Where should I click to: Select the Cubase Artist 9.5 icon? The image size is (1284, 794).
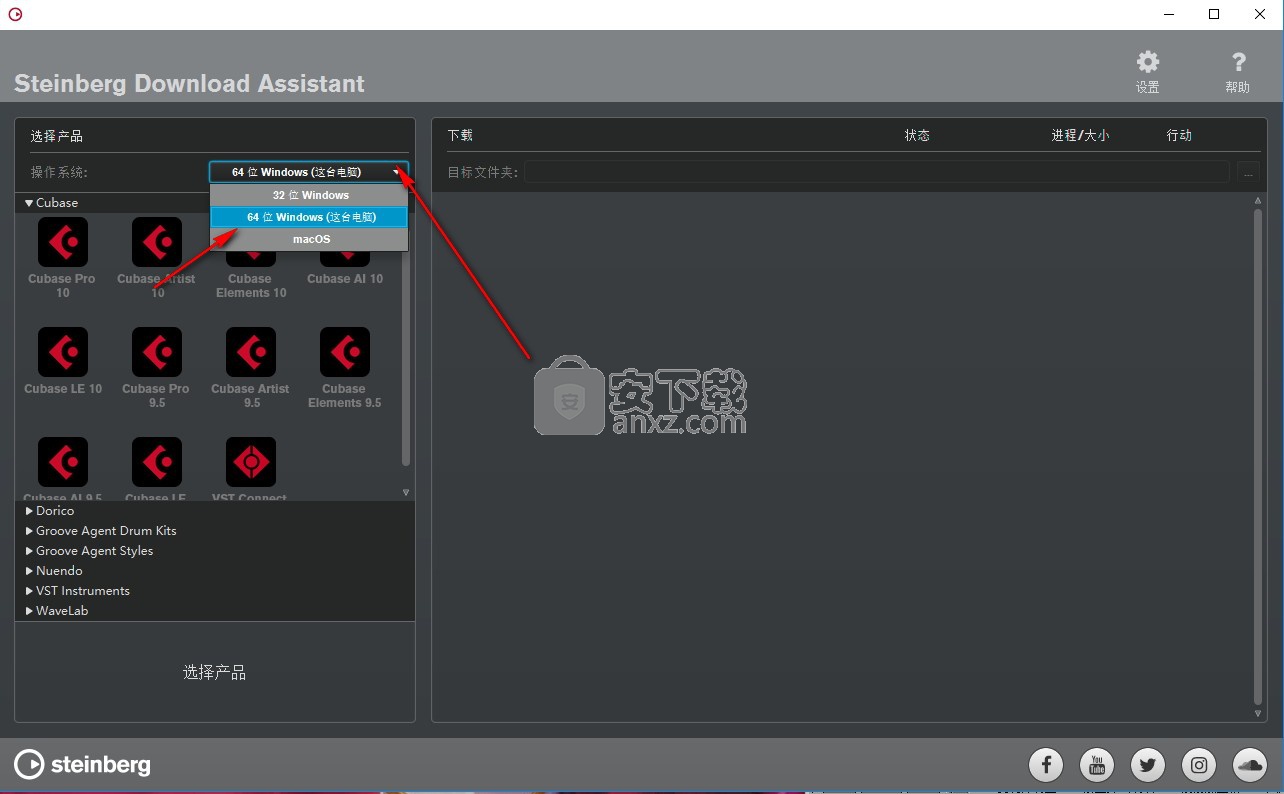[x=251, y=353]
